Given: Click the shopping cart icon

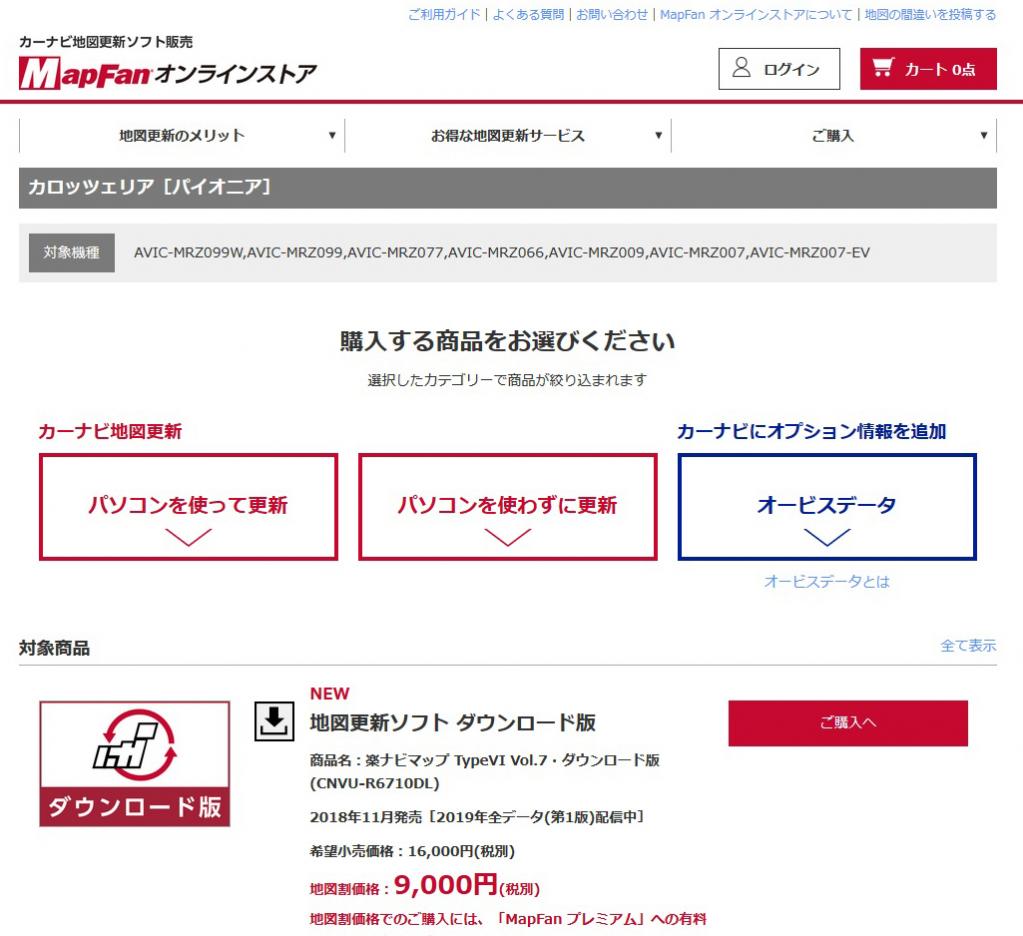Looking at the screenshot, I should [883, 68].
